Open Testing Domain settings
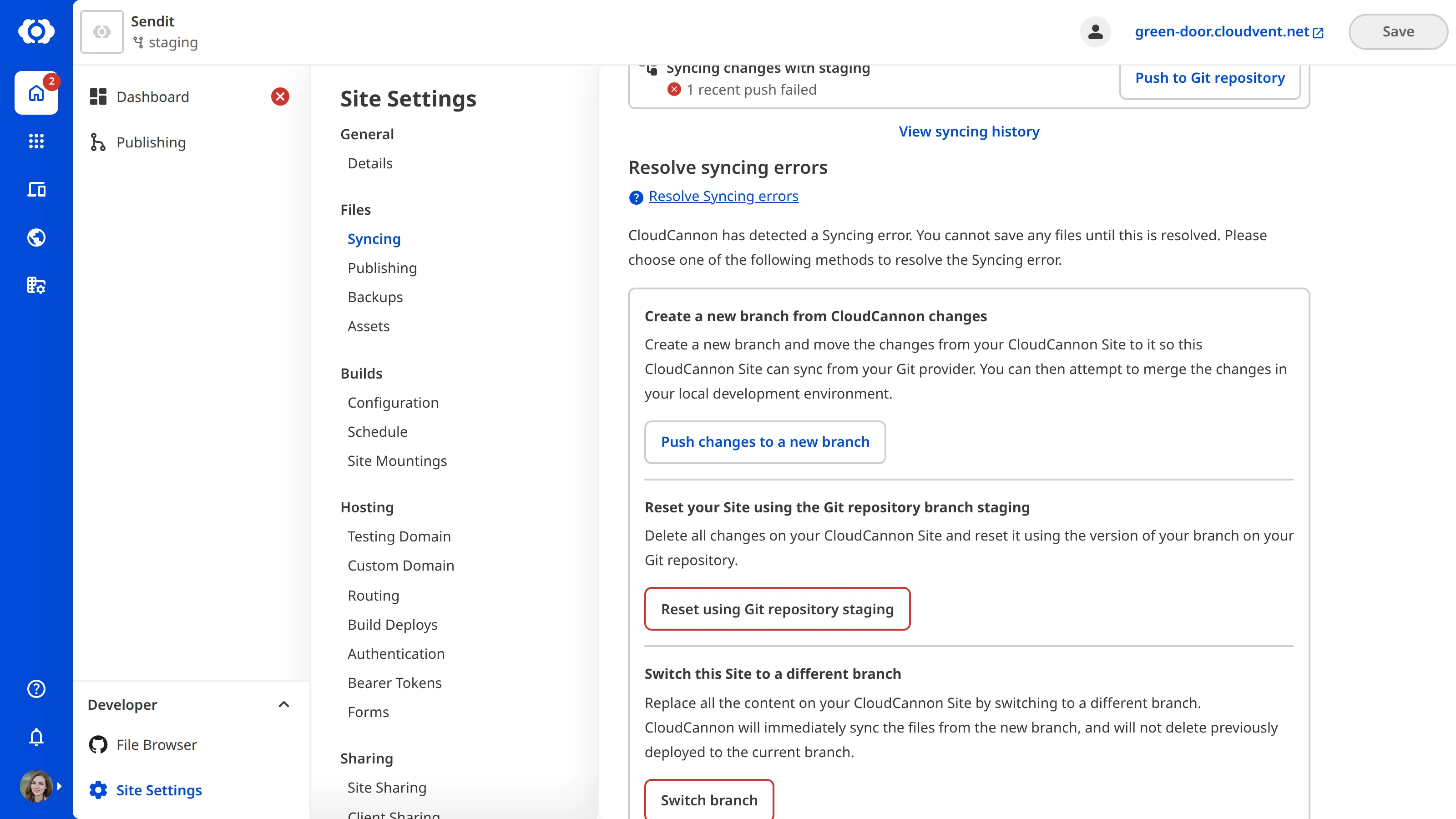Screen dimensions: 1456x819 point(399,537)
